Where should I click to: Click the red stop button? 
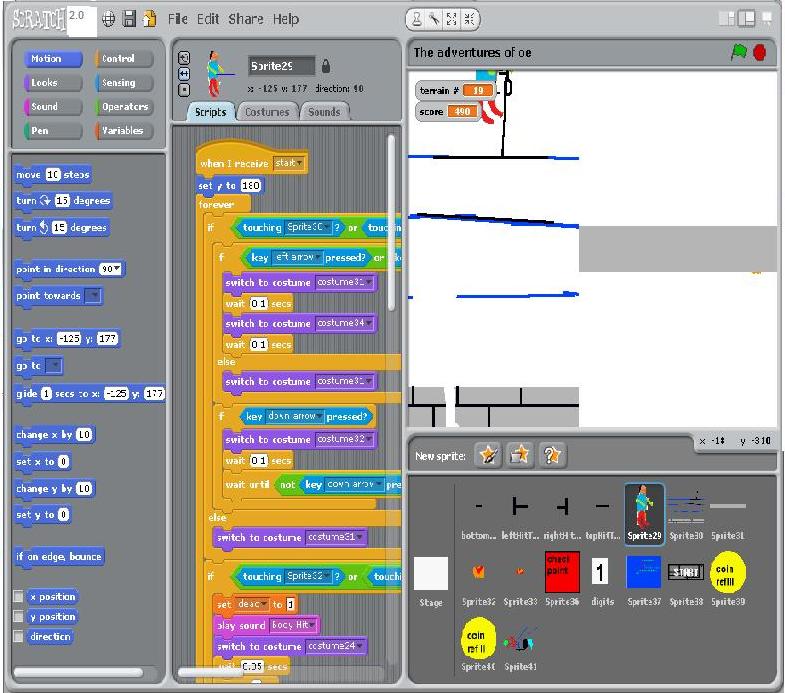[x=759, y=52]
